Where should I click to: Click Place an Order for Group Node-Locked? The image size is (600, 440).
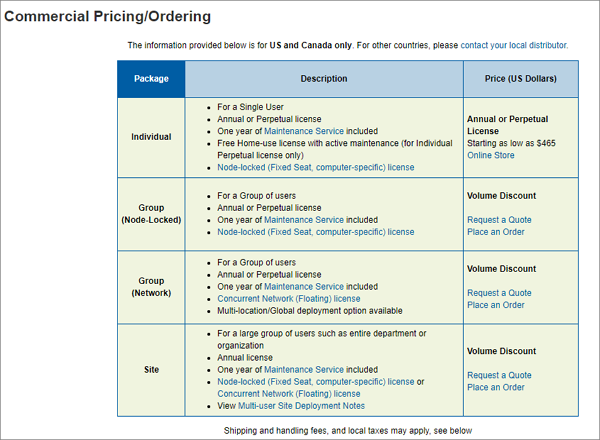pos(496,232)
